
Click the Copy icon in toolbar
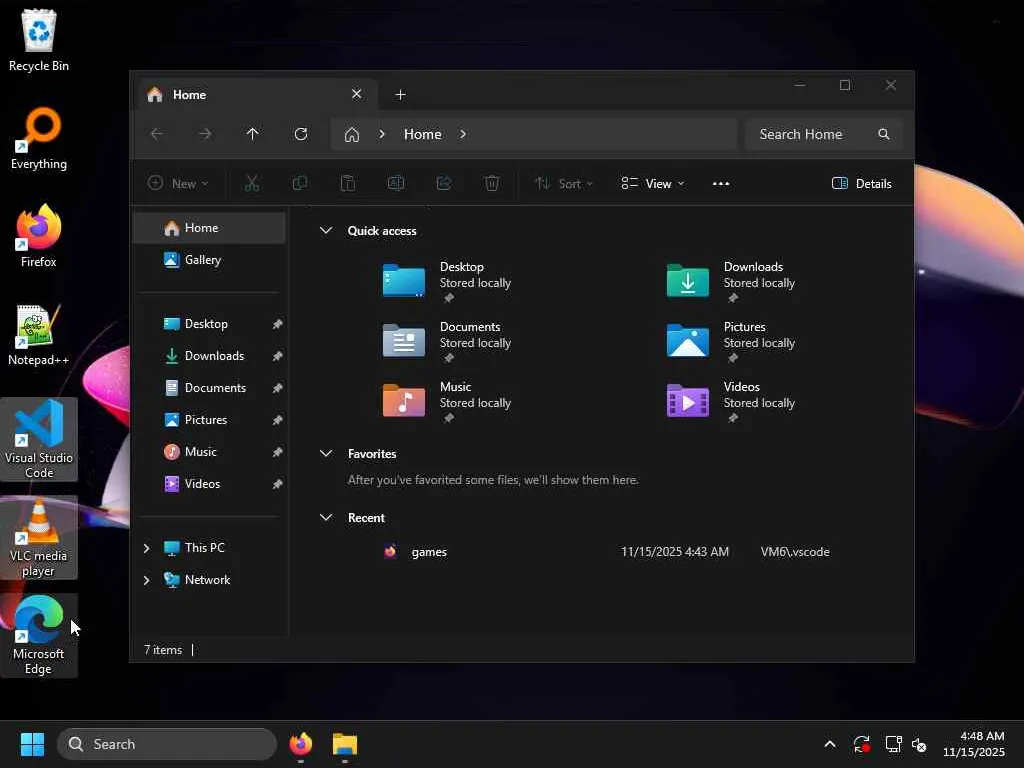point(300,184)
